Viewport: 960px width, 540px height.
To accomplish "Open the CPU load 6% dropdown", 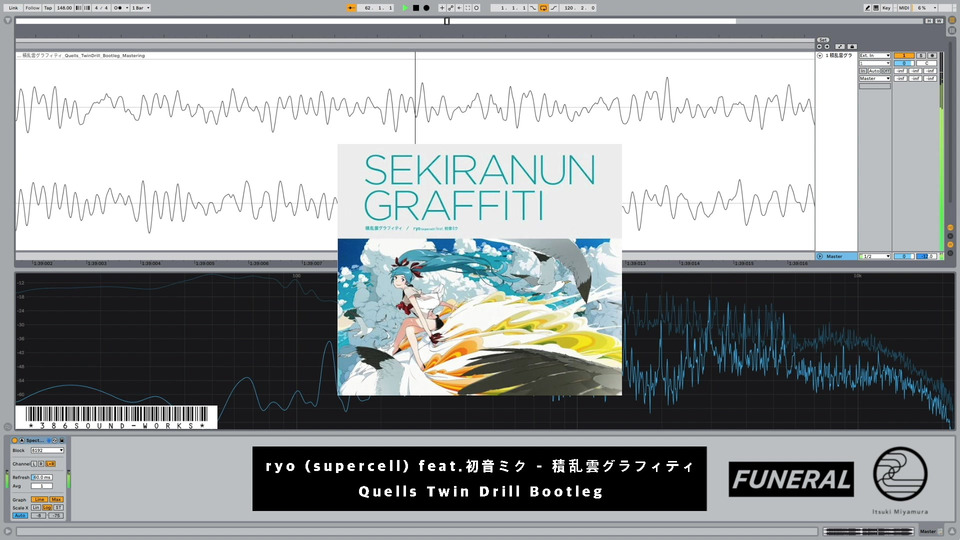I will pyautogui.click(x=926, y=8).
